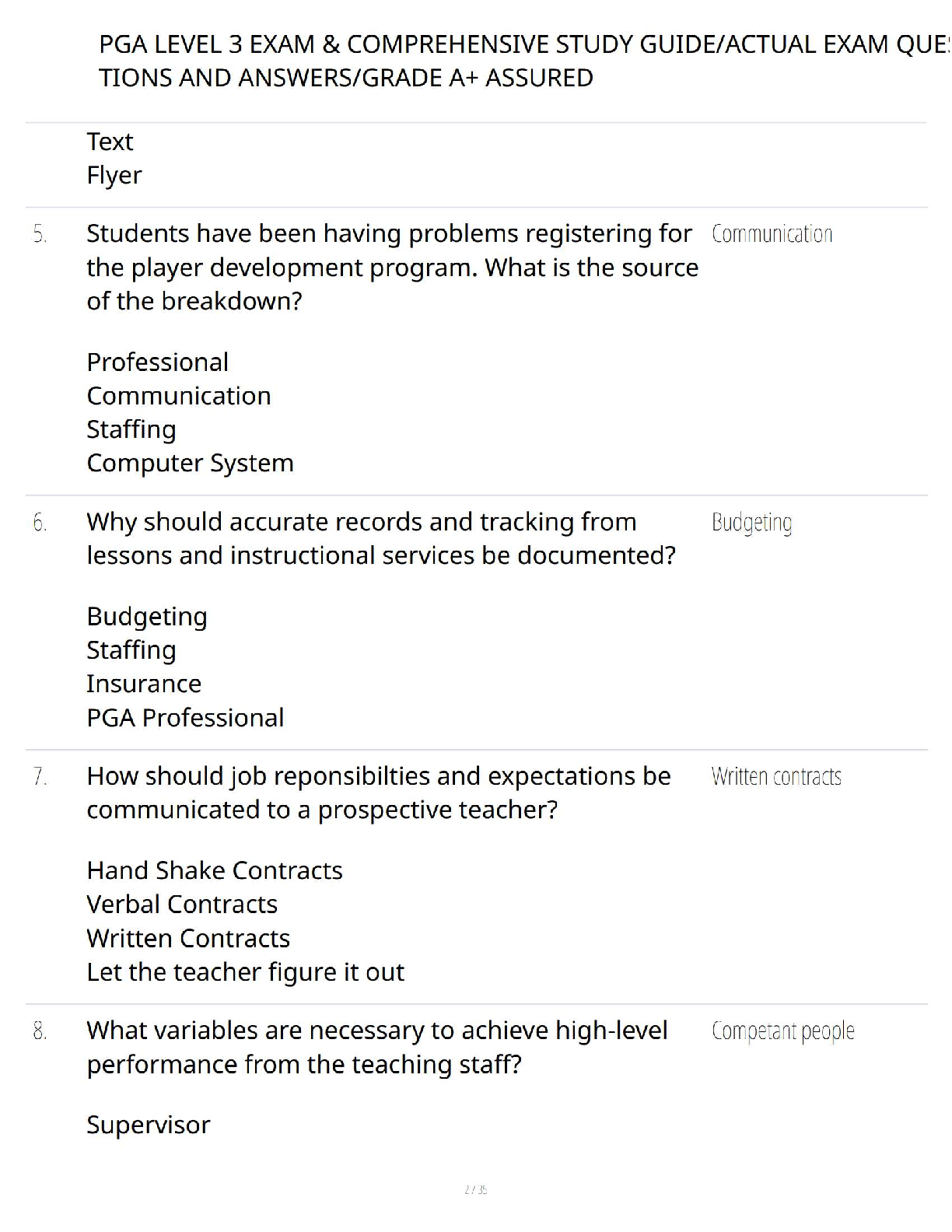Select the "Professional" choice under question 5
Image resolution: width=952 pixels, height=1232 pixels.
pyautogui.click(x=157, y=362)
